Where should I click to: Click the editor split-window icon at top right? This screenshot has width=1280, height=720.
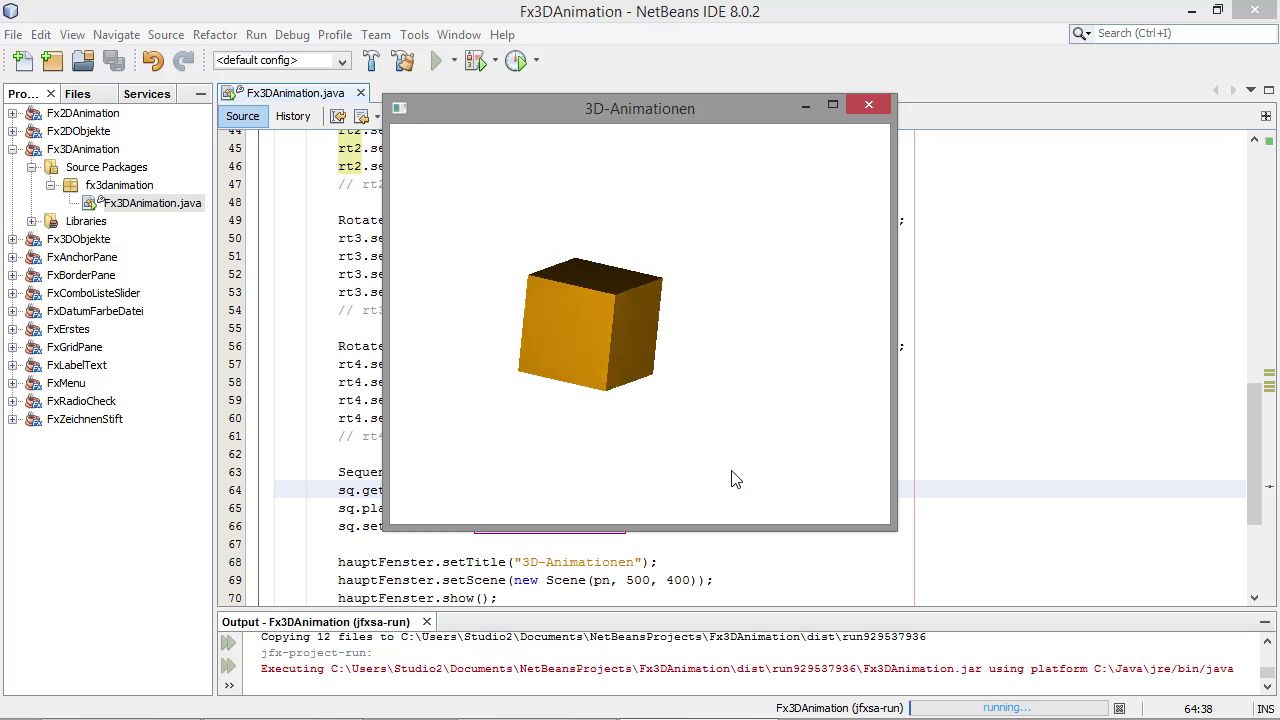pyautogui.click(x=1265, y=116)
